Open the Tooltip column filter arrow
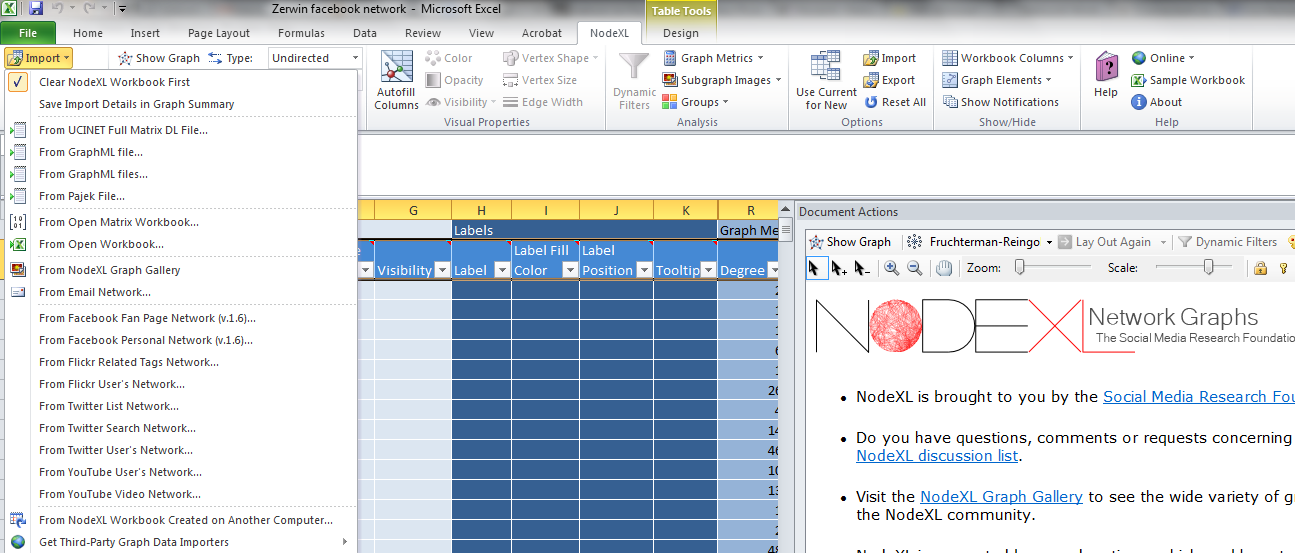1295x553 pixels. (709, 271)
